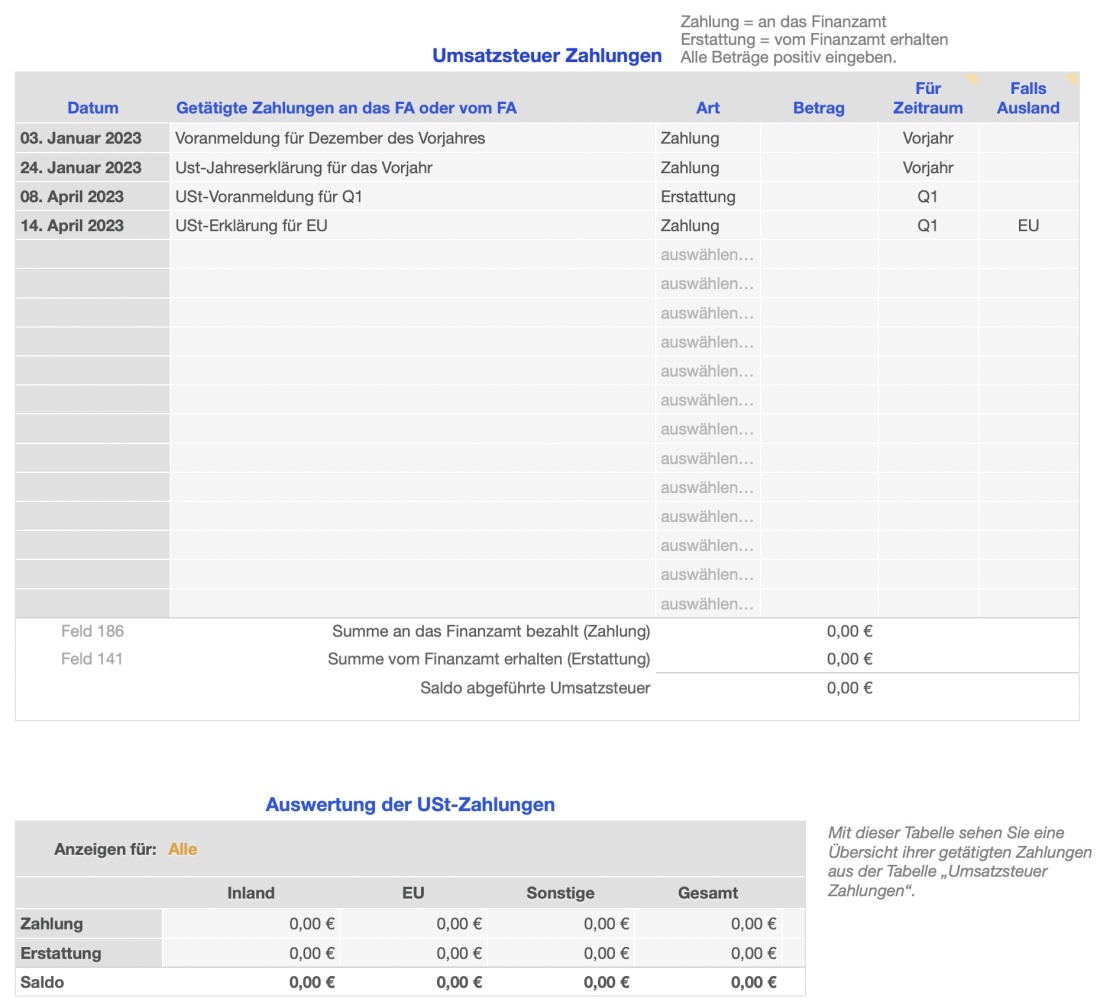Screen dimensions: 1100x1005
Task: Select Saldo abgeführte Umsatzsteuer total value
Action: (x=849, y=687)
